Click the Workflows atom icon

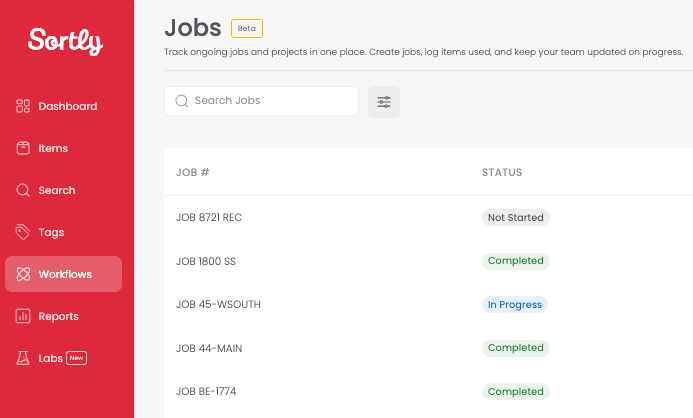click(x=23, y=274)
